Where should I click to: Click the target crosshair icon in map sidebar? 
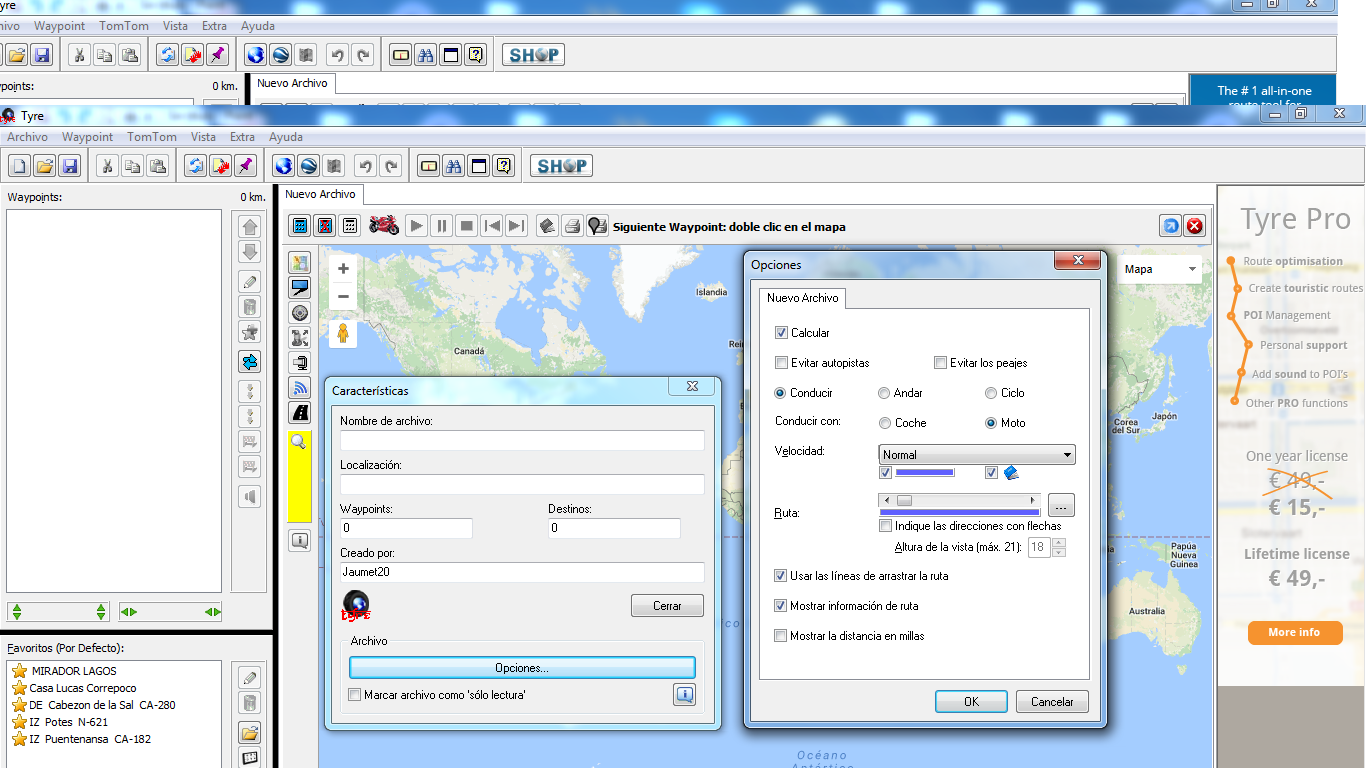300,313
